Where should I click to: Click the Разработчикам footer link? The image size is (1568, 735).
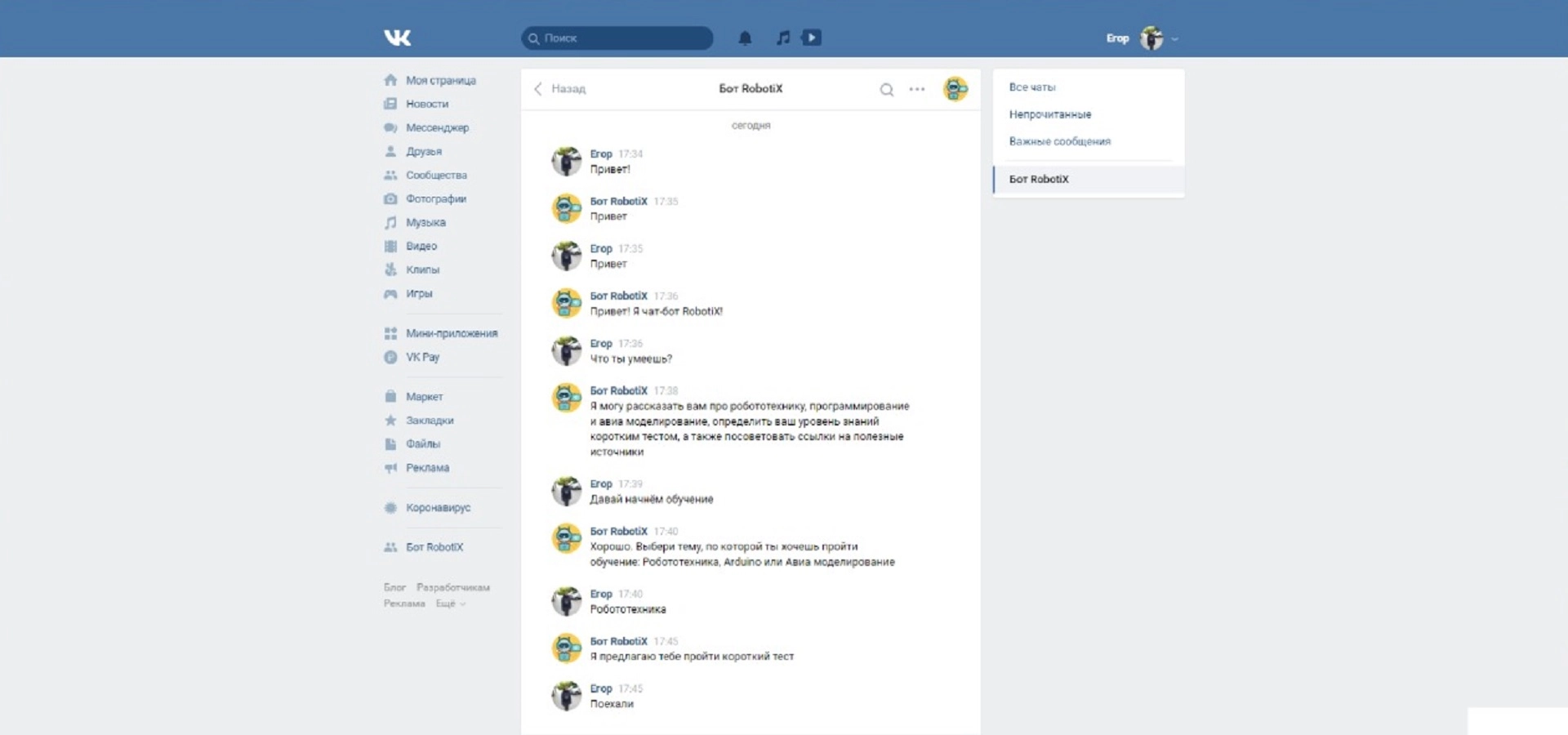(x=452, y=587)
